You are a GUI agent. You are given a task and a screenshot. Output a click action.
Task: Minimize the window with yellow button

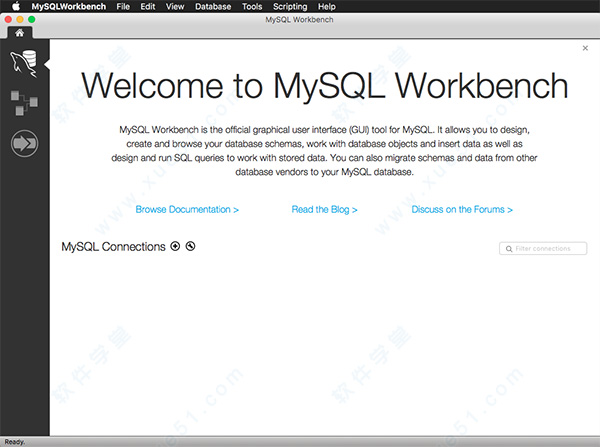tap(20, 19)
